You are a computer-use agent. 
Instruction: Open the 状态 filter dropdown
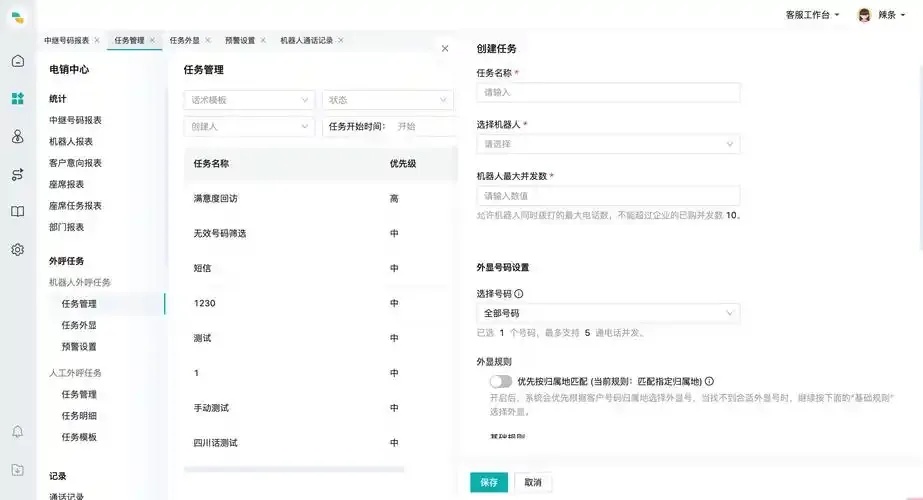pyautogui.click(x=387, y=100)
